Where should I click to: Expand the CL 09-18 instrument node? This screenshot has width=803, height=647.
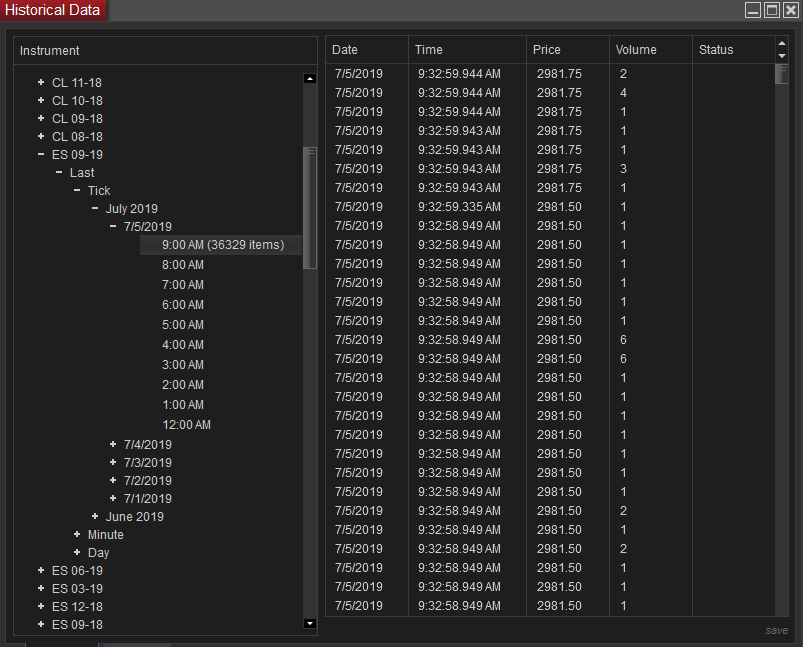[x=41, y=118]
